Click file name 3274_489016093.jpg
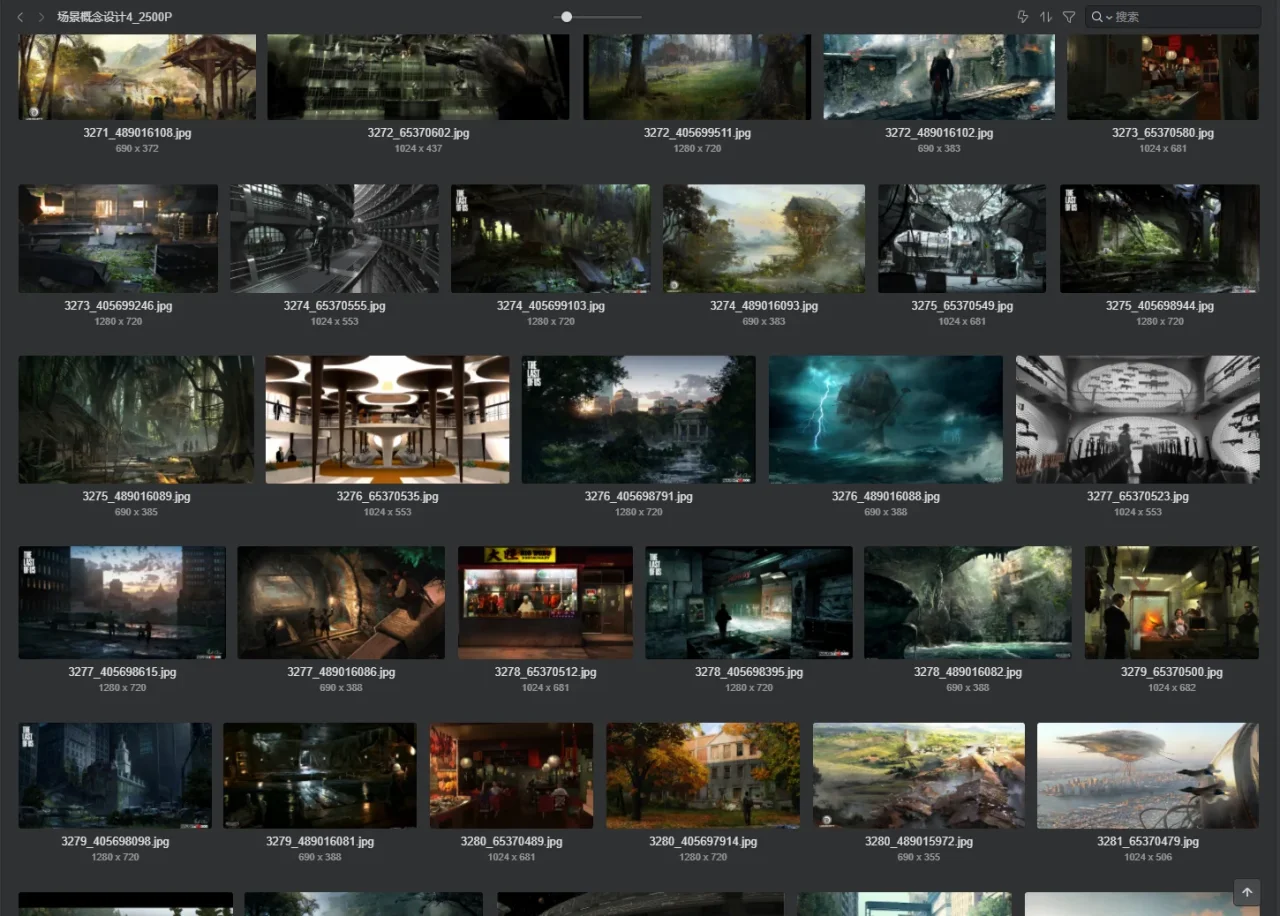The width and height of the screenshot is (1280, 916). tap(764, 306)
